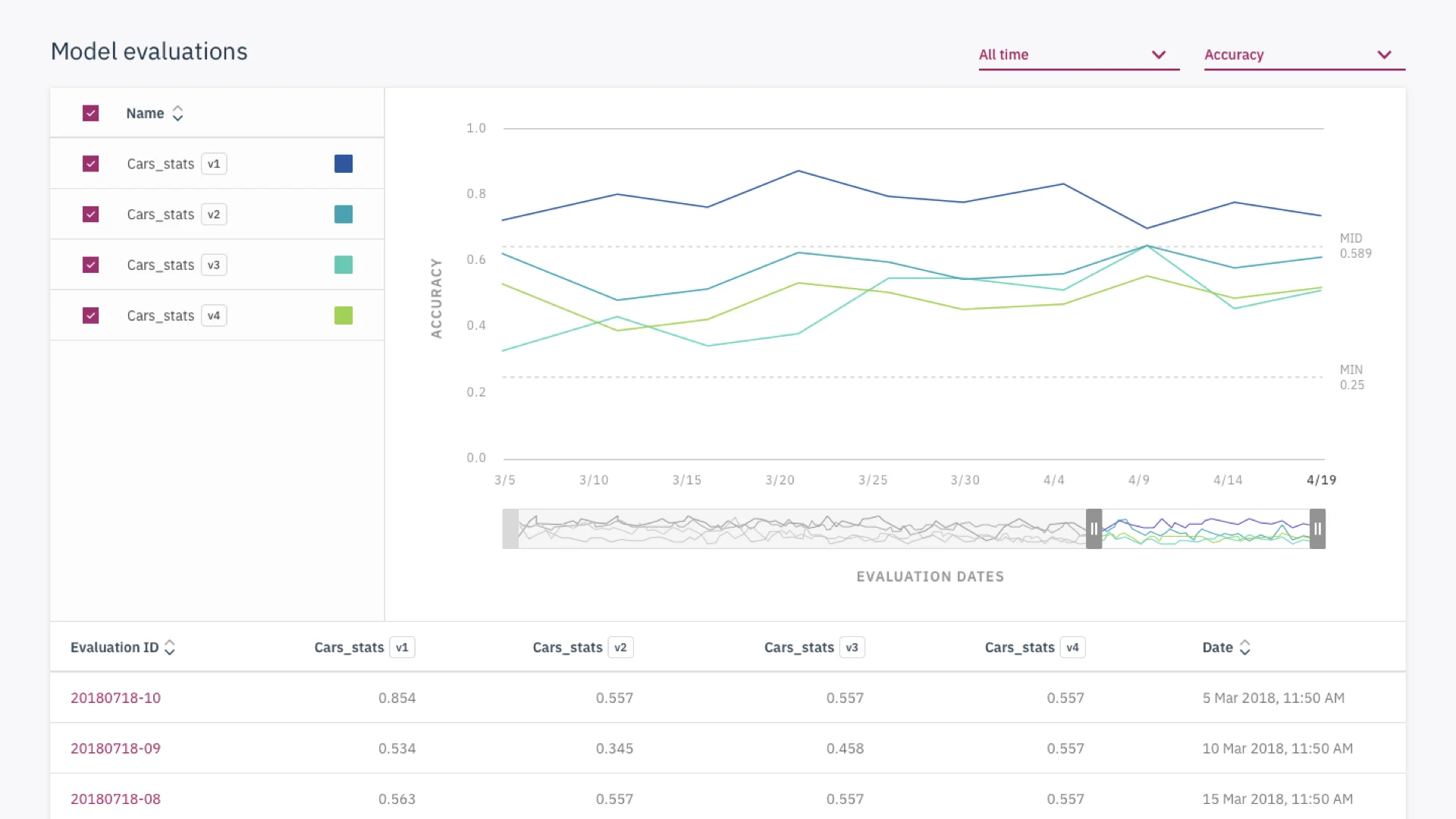Click the Cars_stats v4 green color swatch
The height and width of the screenshot is (819, 1456).
pos(344,315)
